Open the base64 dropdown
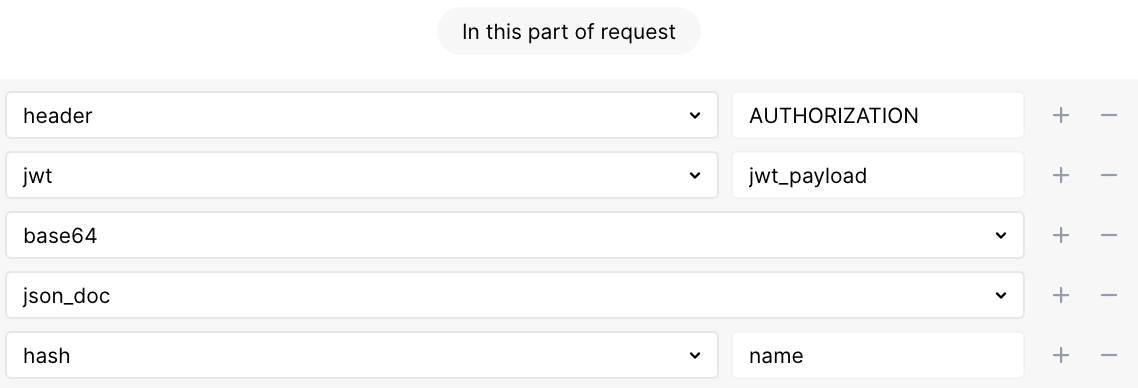Screen dimensions: 1138x388 [x=515, y=235]
